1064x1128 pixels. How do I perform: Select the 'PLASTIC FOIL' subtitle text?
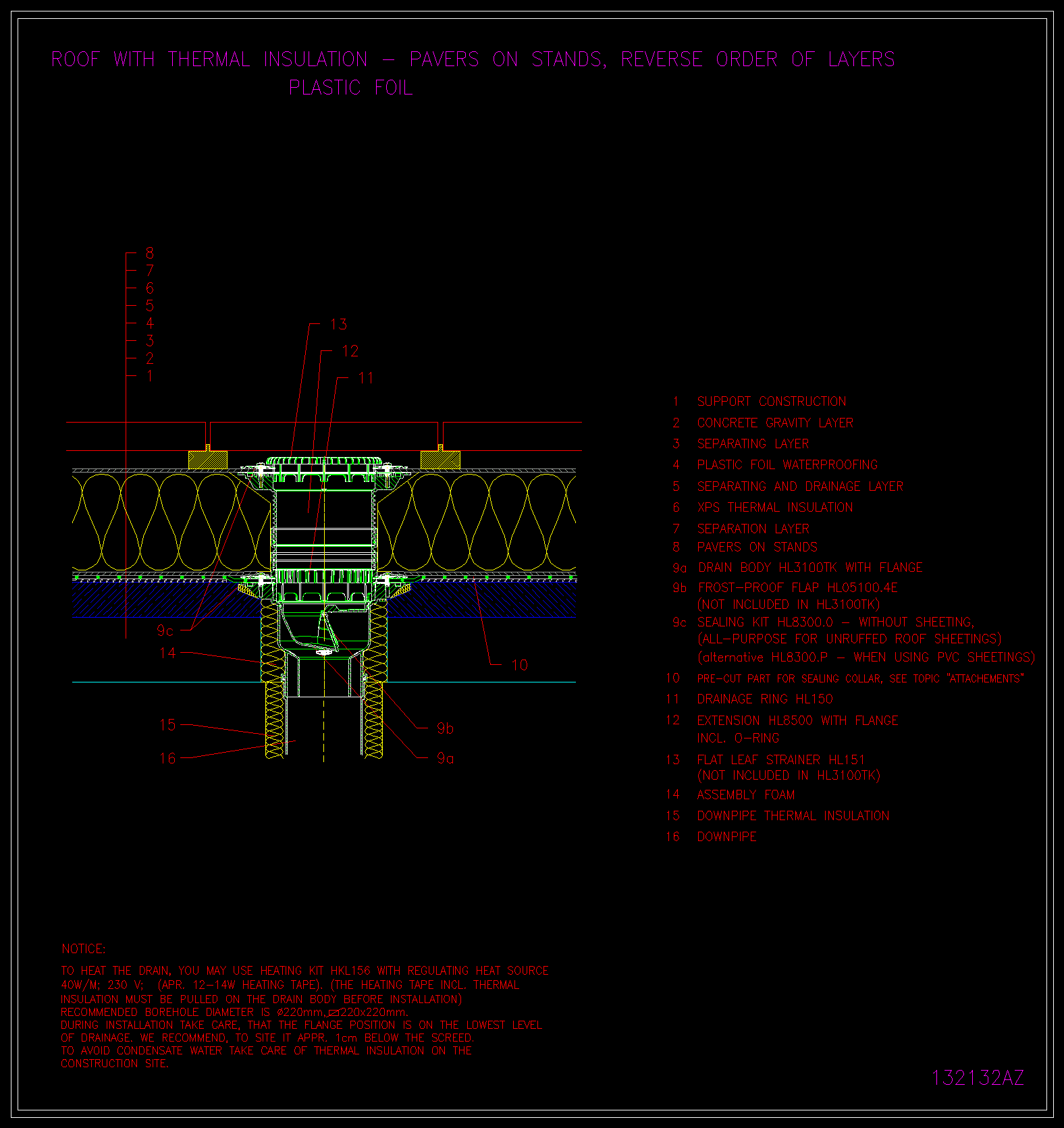point(350,88)
